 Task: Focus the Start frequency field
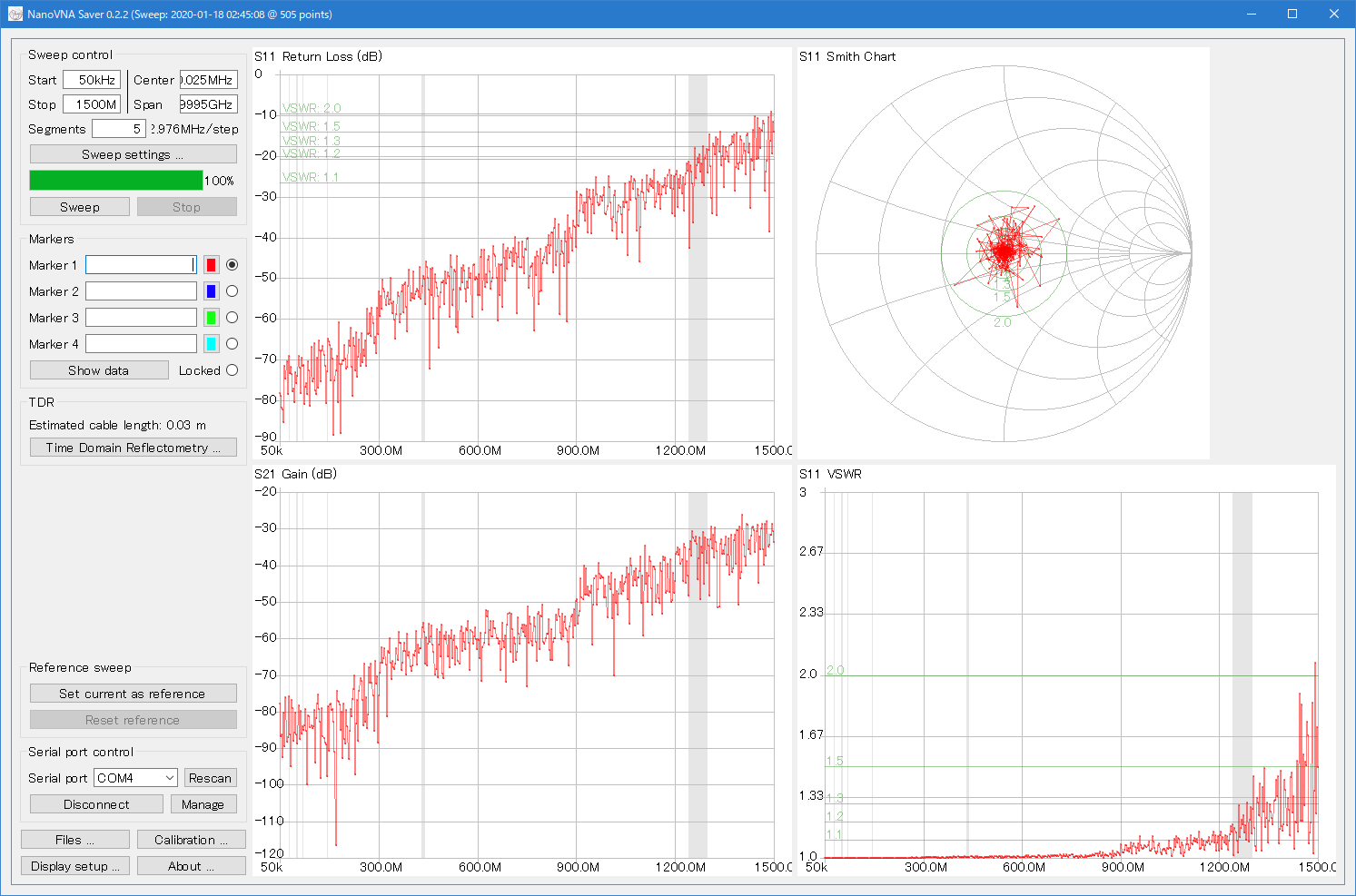tap(92, 80)
